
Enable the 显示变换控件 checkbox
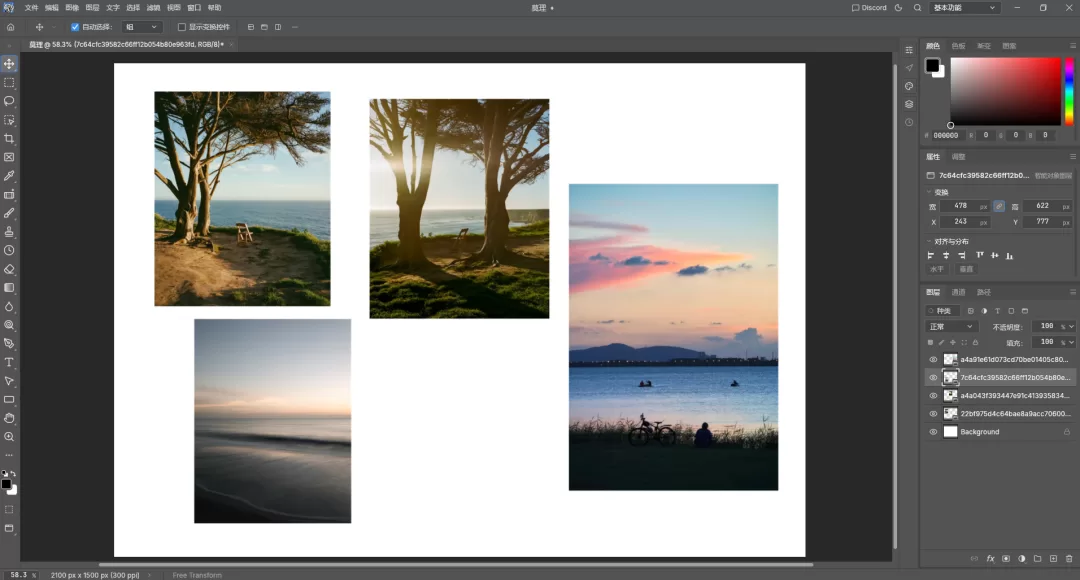182,27
